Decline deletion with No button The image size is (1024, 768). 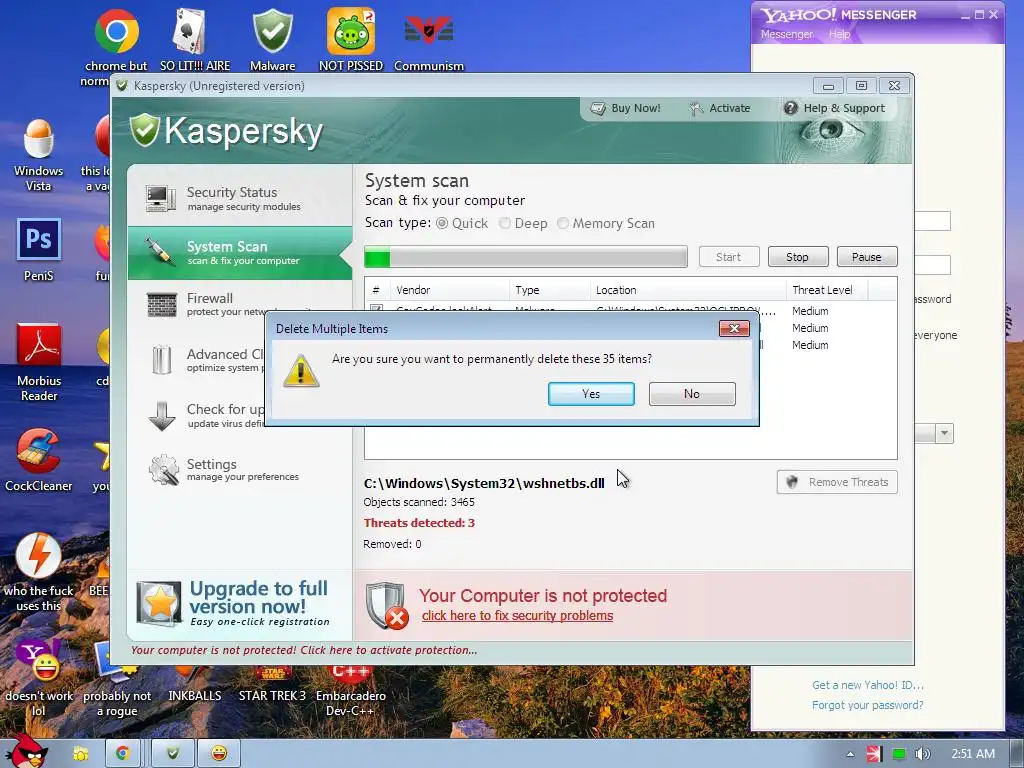click(x=692, y=394)
